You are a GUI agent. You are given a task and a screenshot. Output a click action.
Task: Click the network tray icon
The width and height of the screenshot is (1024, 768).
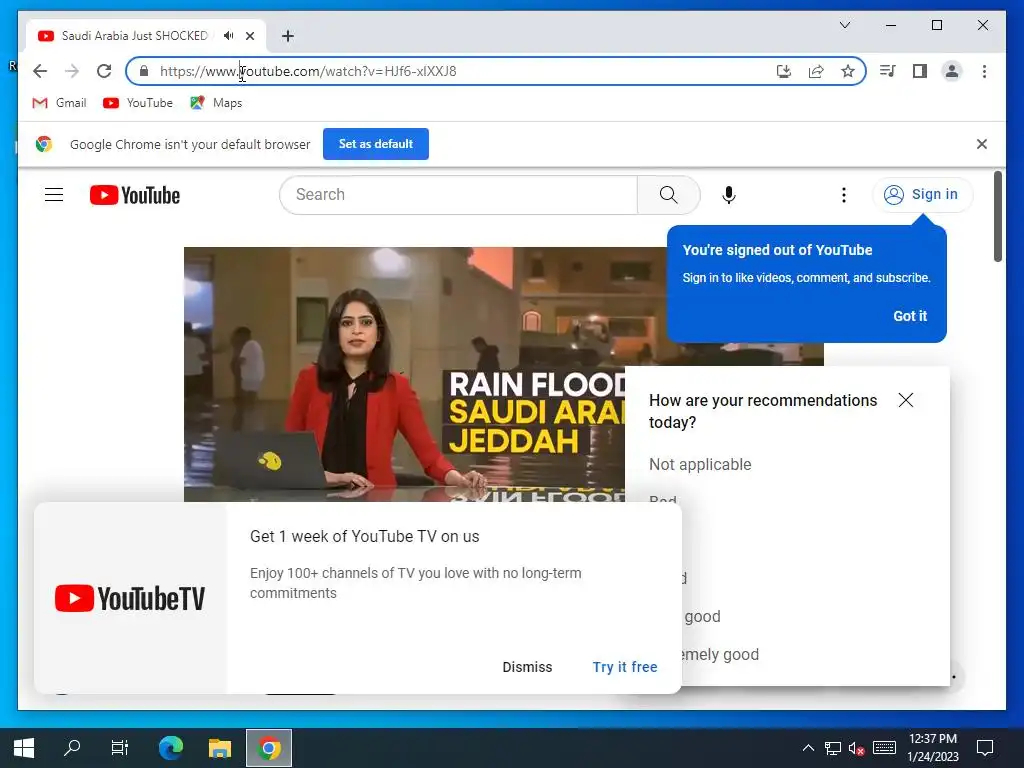pos(833,748)
